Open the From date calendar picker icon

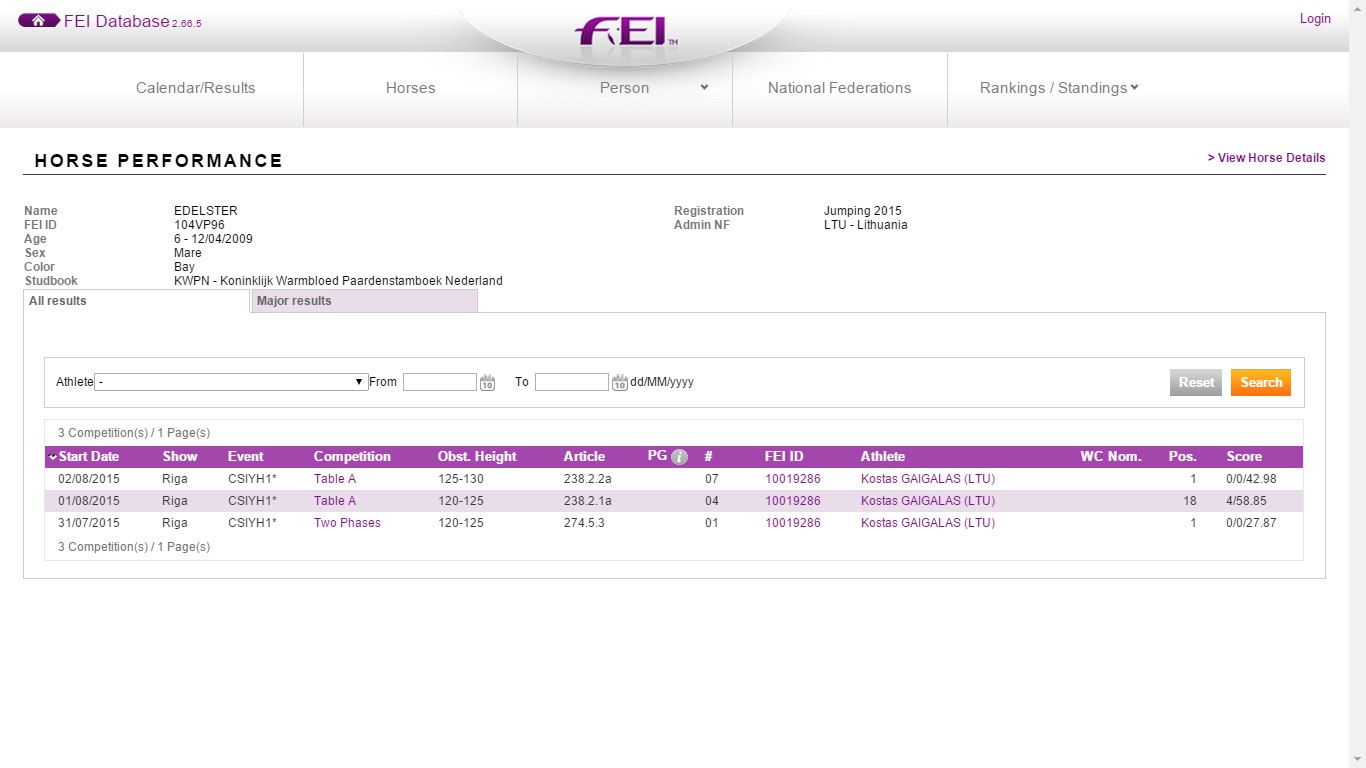[487, 382]
